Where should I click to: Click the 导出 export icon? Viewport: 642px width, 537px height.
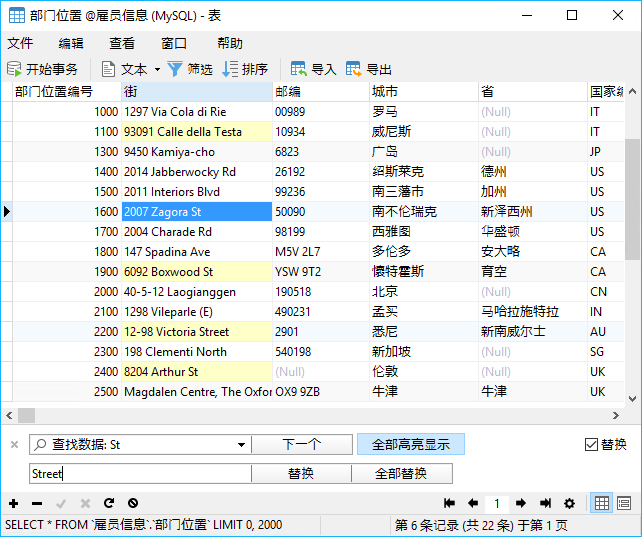tap(353, 69)
